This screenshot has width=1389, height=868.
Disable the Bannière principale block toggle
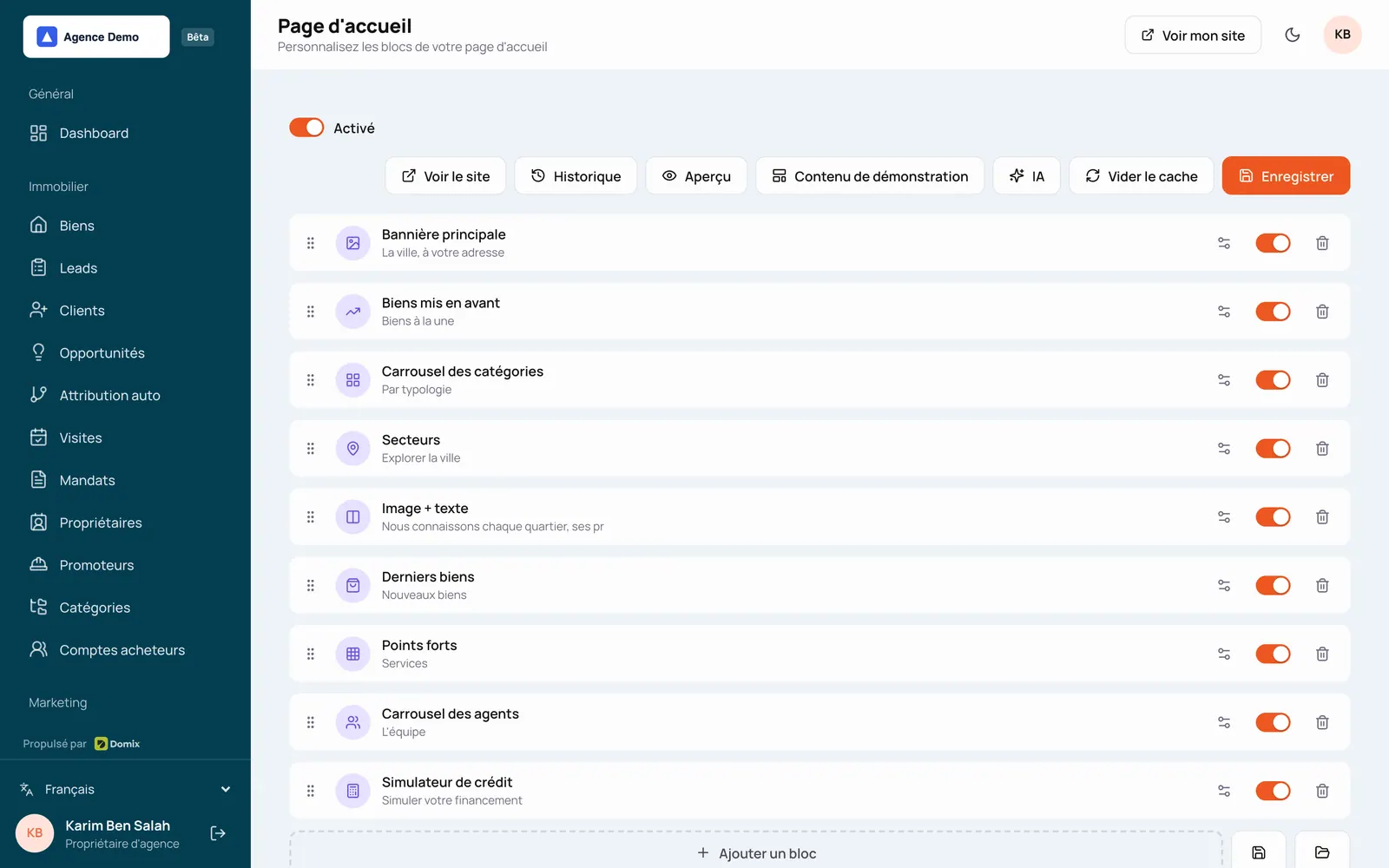[1273, 243]
